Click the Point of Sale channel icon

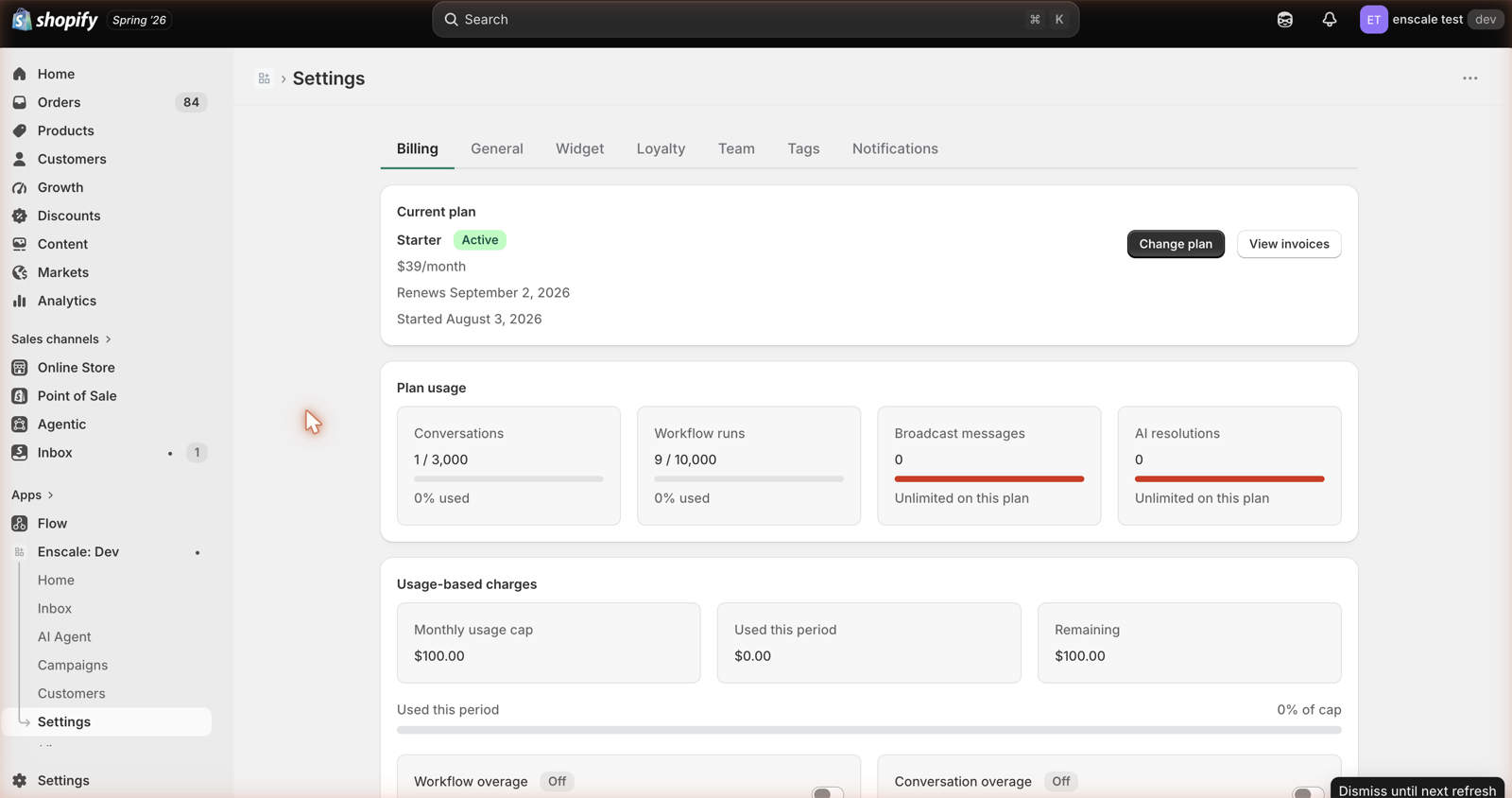click(x=20, y=395)
